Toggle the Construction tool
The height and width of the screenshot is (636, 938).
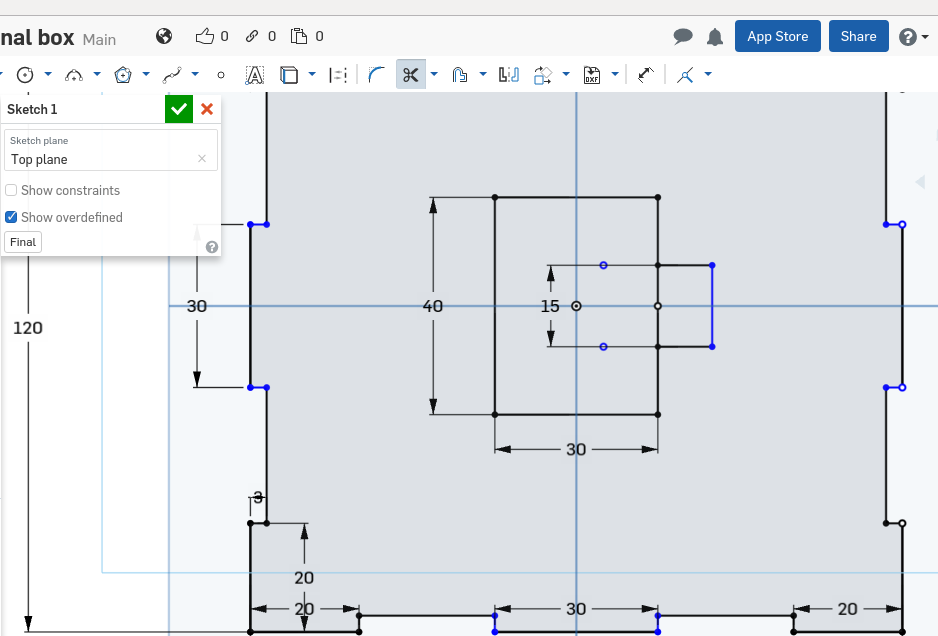(x=338, y=75)
